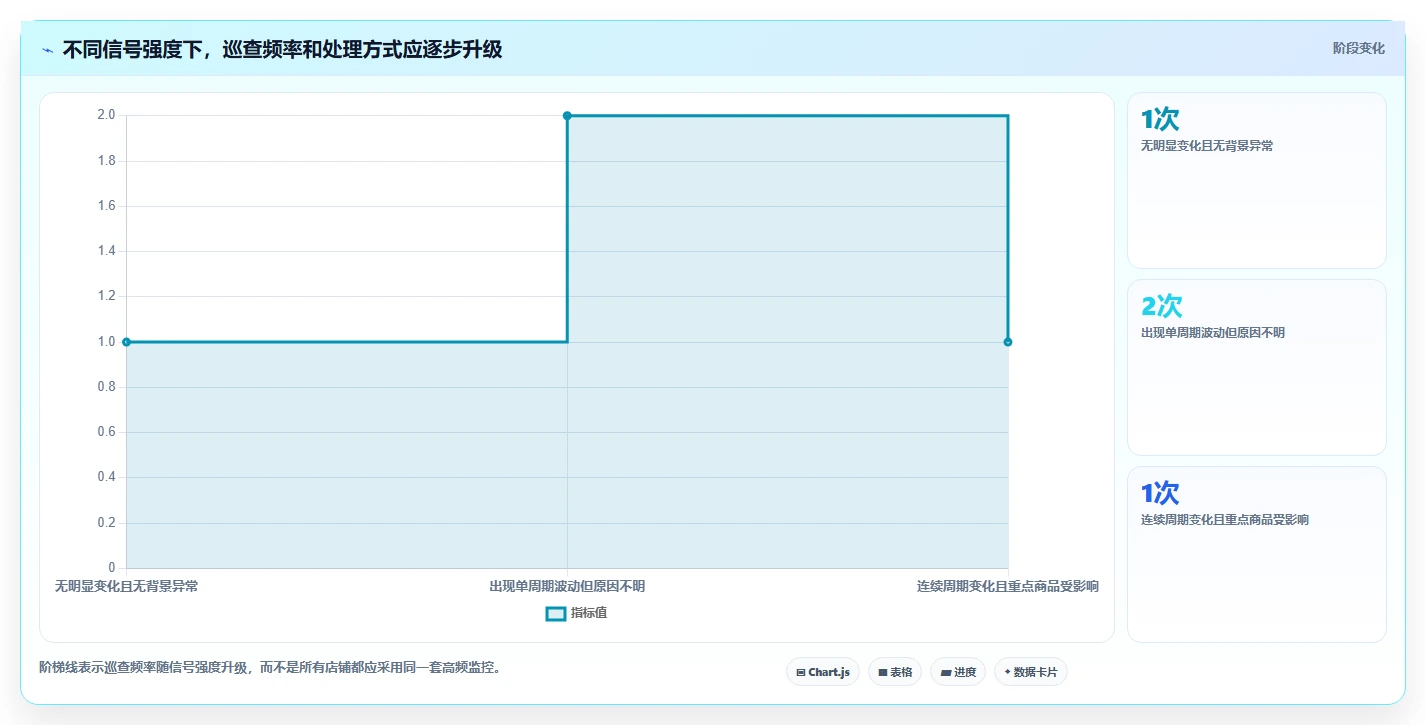Click the first data point at value 1.0
The width and height of the screenshot is (1426, 725).
pos(126,342)
